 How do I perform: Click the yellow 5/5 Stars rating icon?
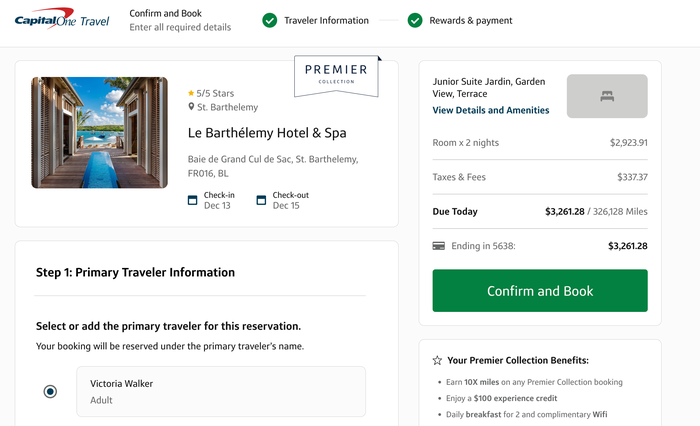click(191, 93)
